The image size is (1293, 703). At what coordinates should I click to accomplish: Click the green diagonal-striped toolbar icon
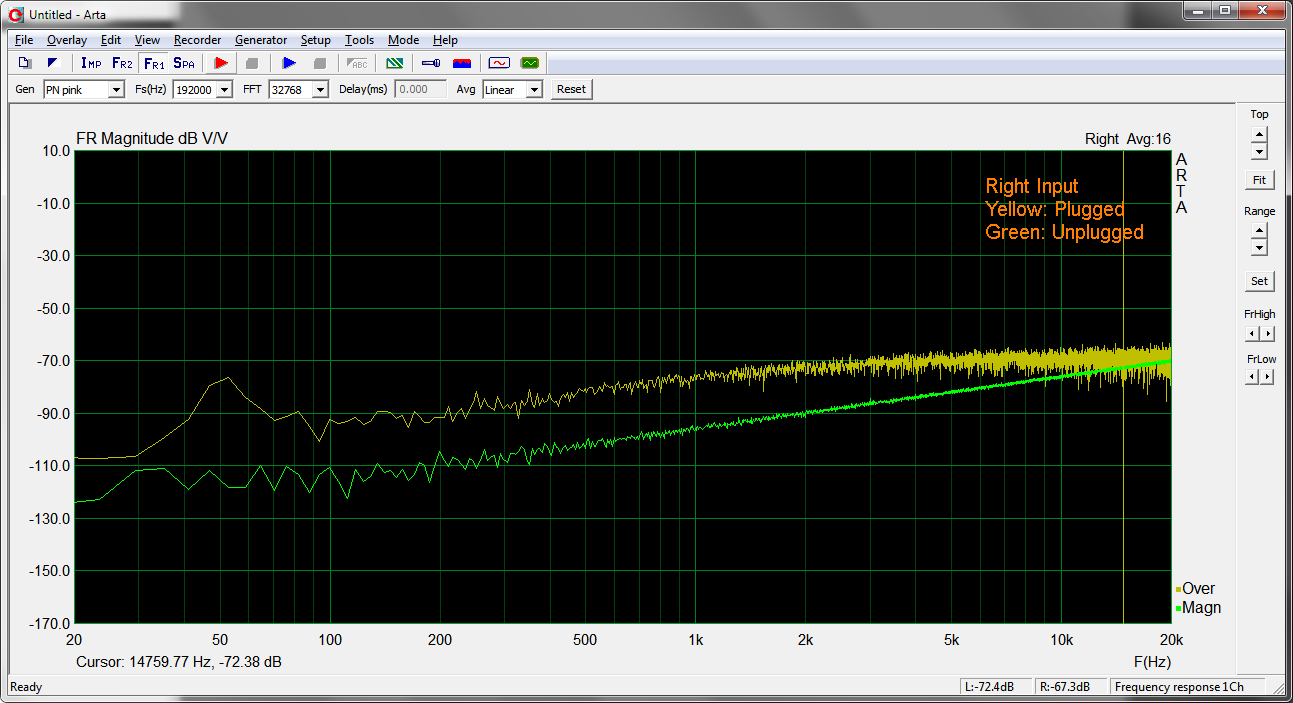point(394,63)
